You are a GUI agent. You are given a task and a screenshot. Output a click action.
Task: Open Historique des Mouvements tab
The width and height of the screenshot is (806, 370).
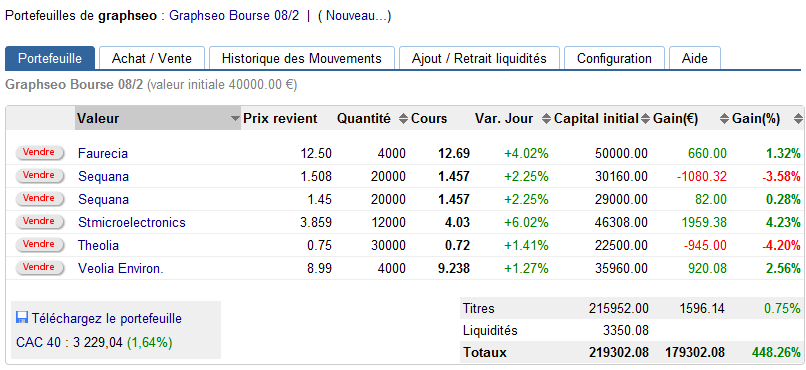[302, 58]
